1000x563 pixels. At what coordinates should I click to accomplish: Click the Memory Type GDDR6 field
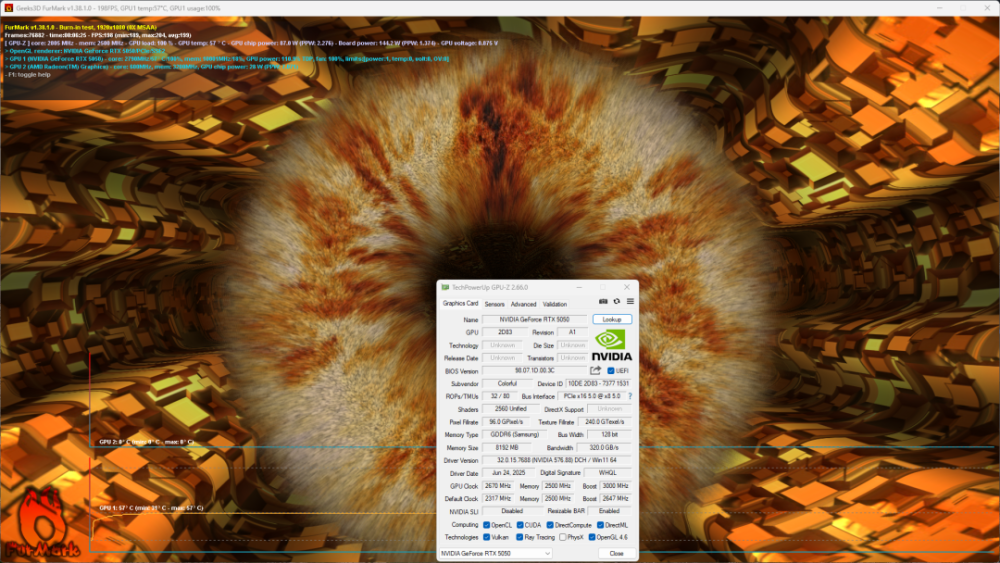coord(514,435)
